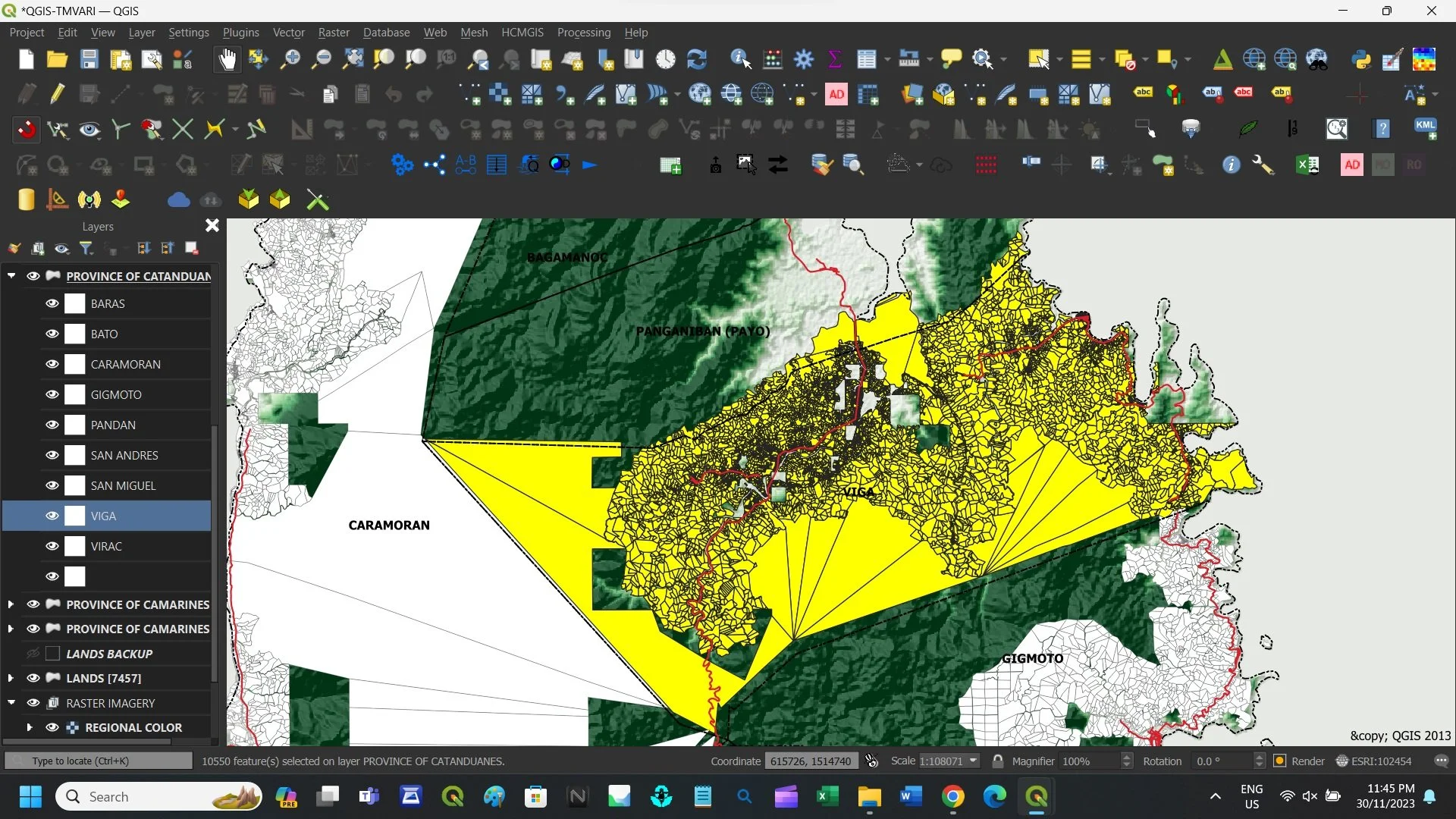Click the Zoom In magnifier tool

click(290, 59)
